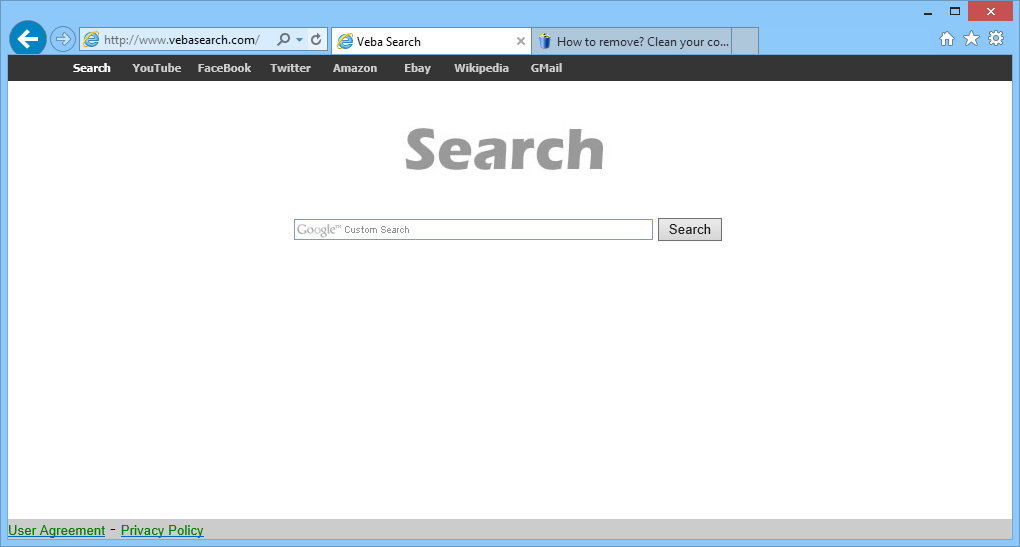Open the FaceBook link in navigation bar
Screen dimensions: 1020x547
coord(224,68)
